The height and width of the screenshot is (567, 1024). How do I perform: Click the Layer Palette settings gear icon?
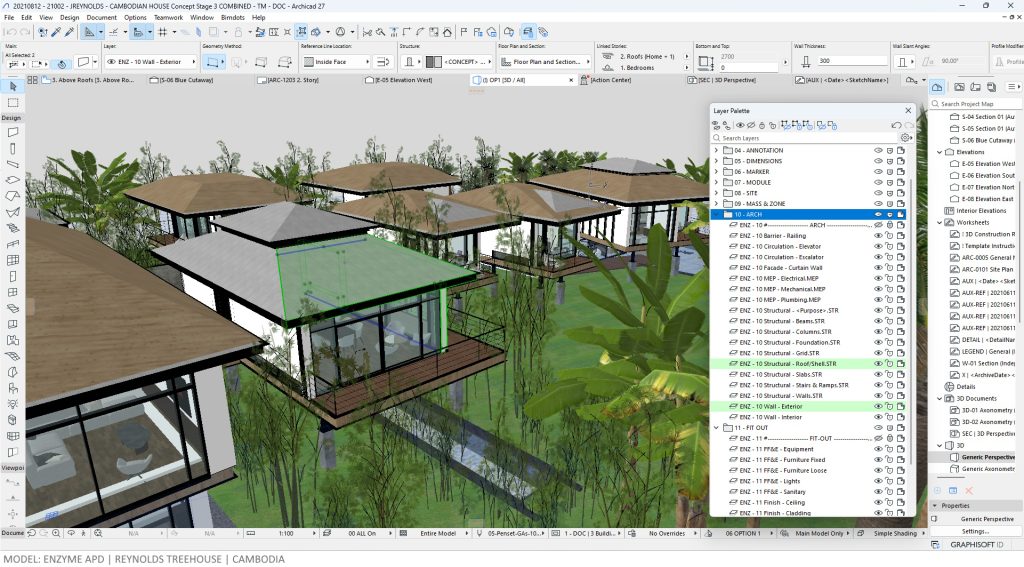click(x=906, y=138)
